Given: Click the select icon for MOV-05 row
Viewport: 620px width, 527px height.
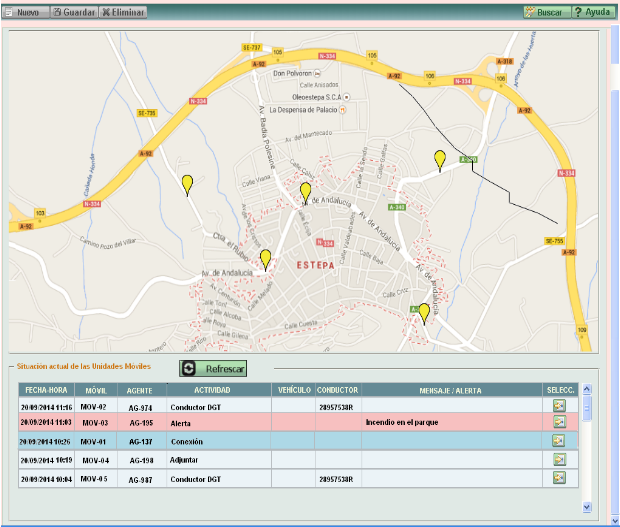Looking at the screenshot, I should (558, 478).
